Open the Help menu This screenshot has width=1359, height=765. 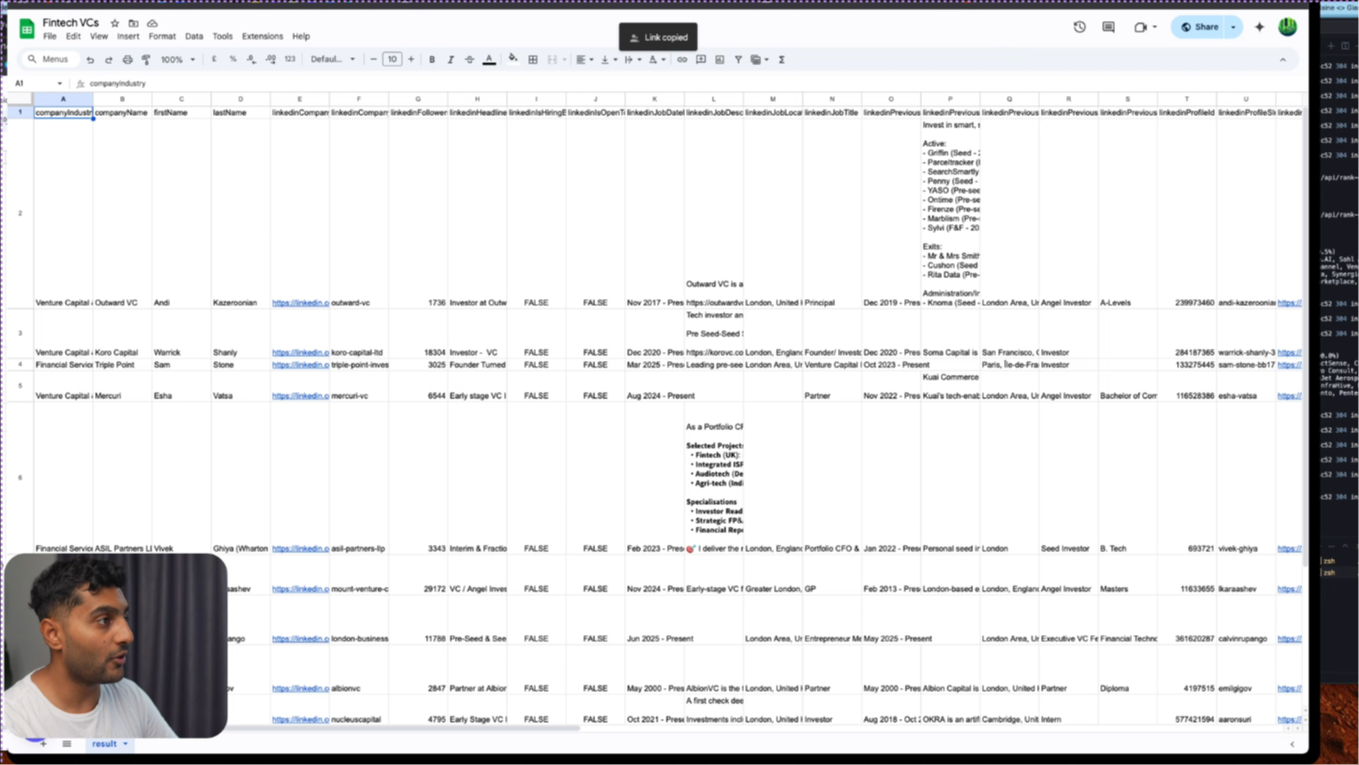tap(301, 37)
